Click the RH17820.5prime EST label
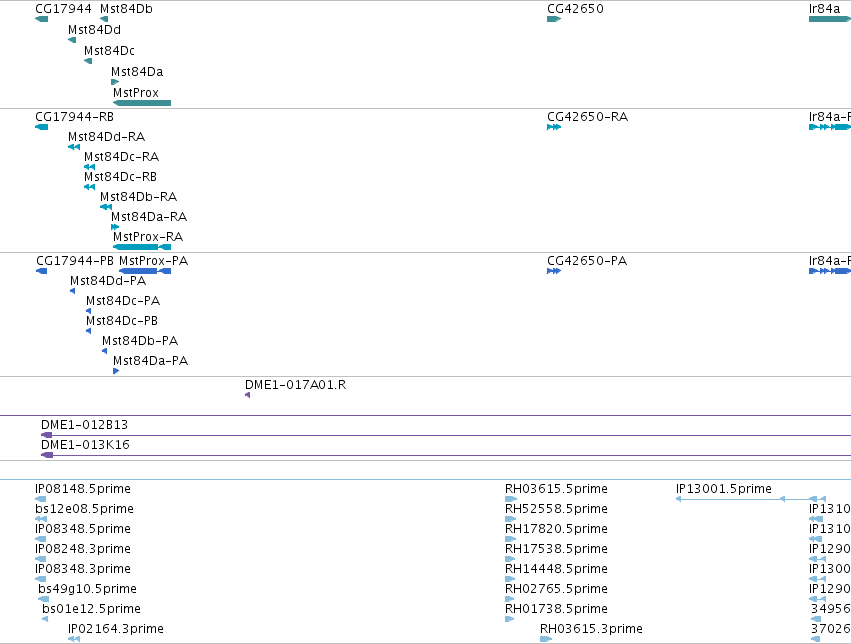 click(556, 529)
